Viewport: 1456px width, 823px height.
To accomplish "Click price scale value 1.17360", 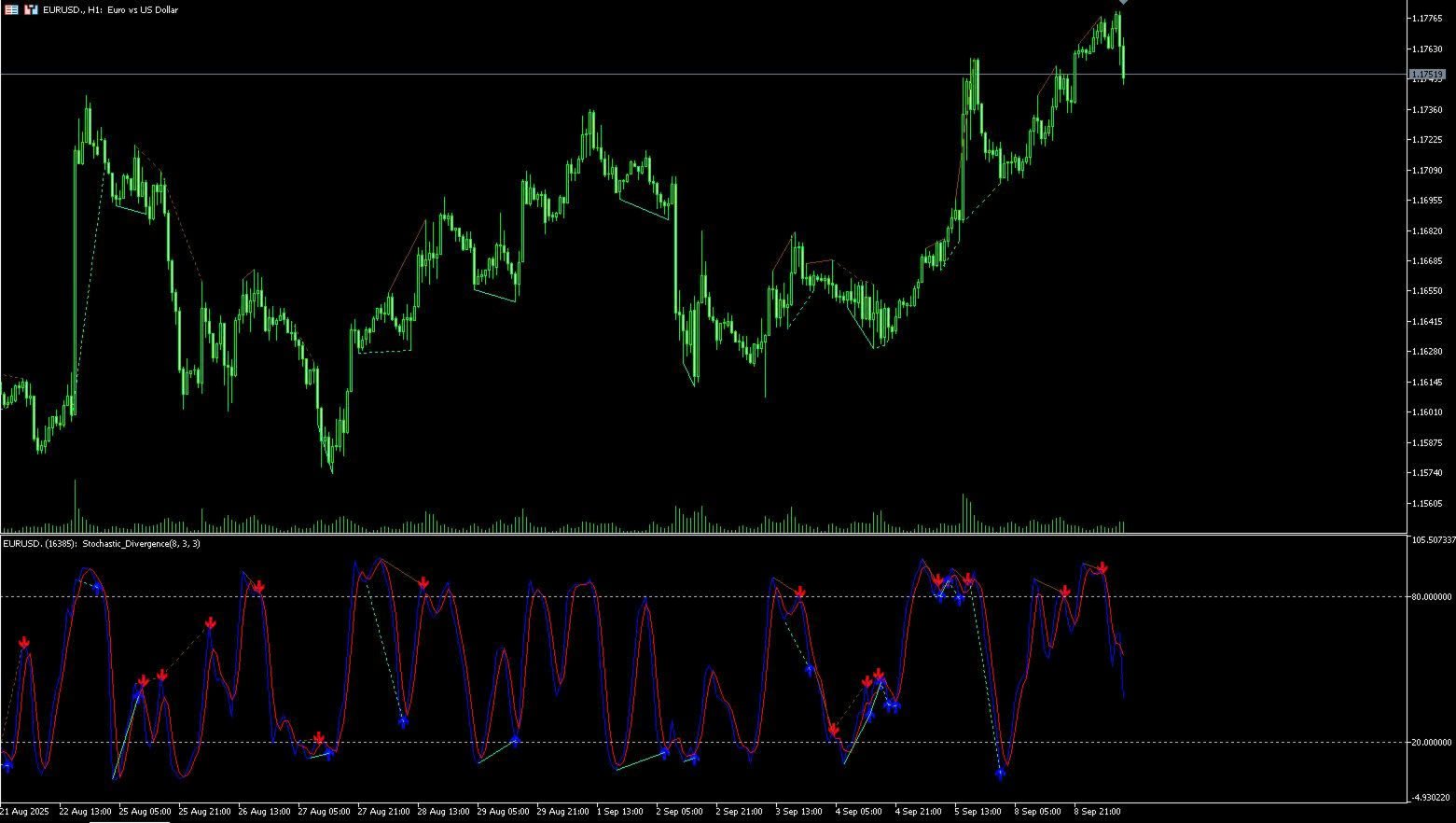I will click(x=1429, y=110).
